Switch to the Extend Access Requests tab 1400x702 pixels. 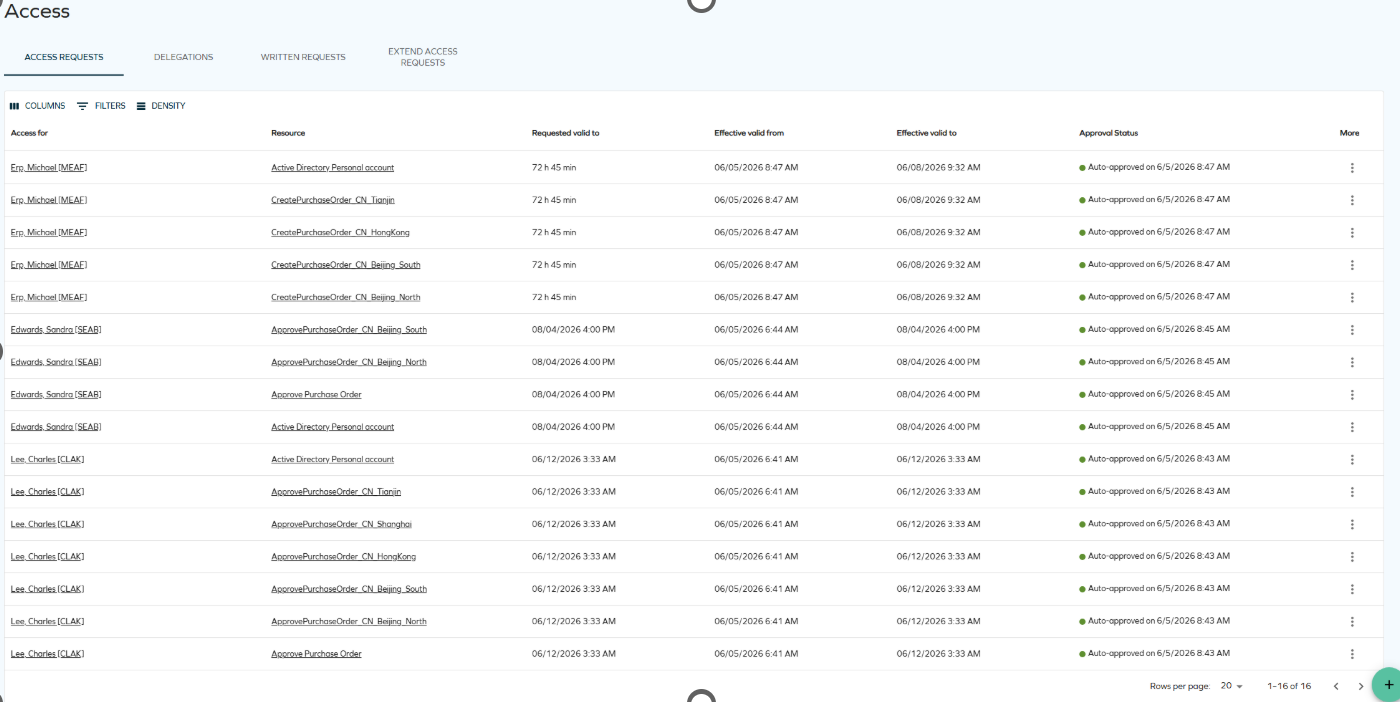point(423,57)
